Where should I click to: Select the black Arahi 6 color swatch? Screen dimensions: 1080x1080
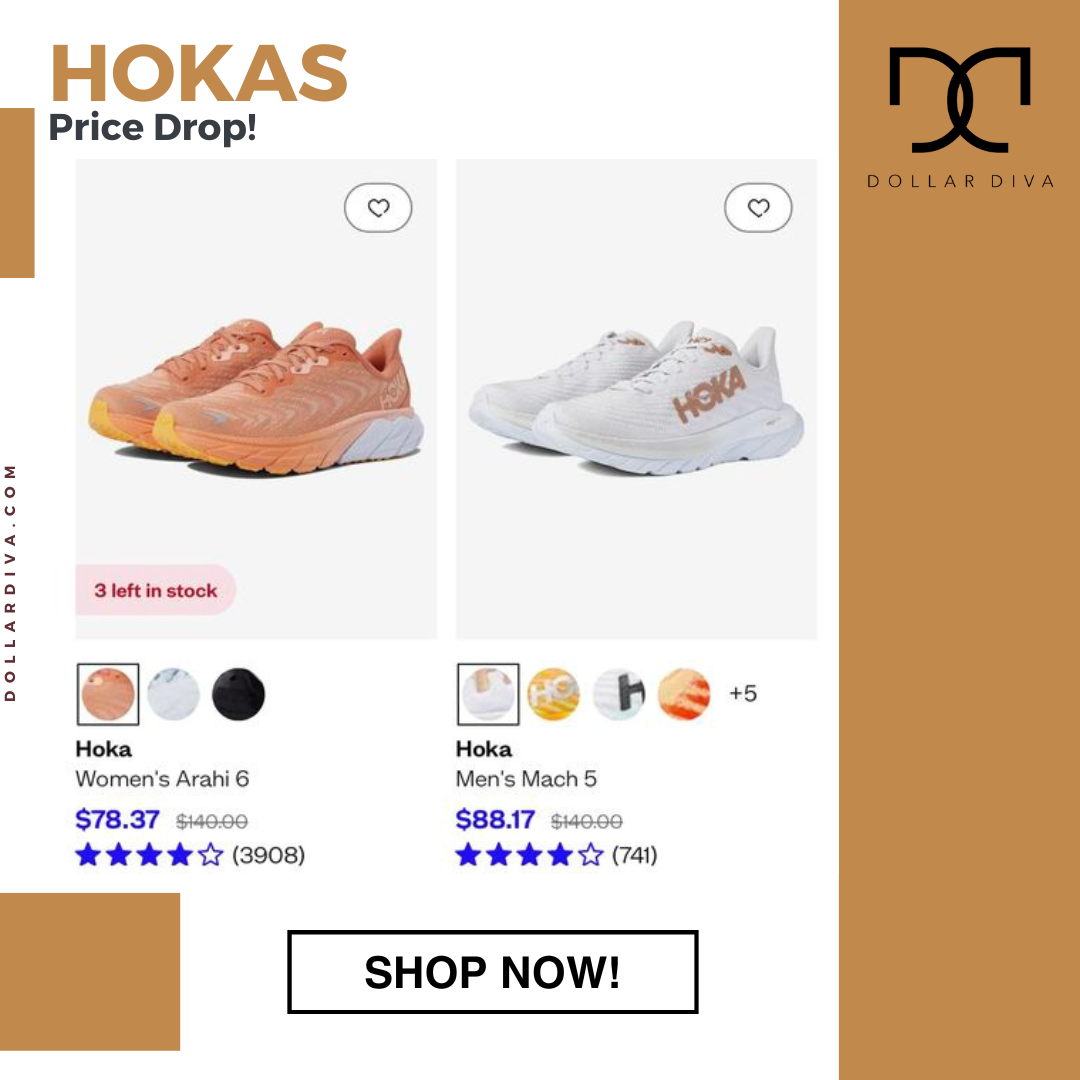[238, 694]
